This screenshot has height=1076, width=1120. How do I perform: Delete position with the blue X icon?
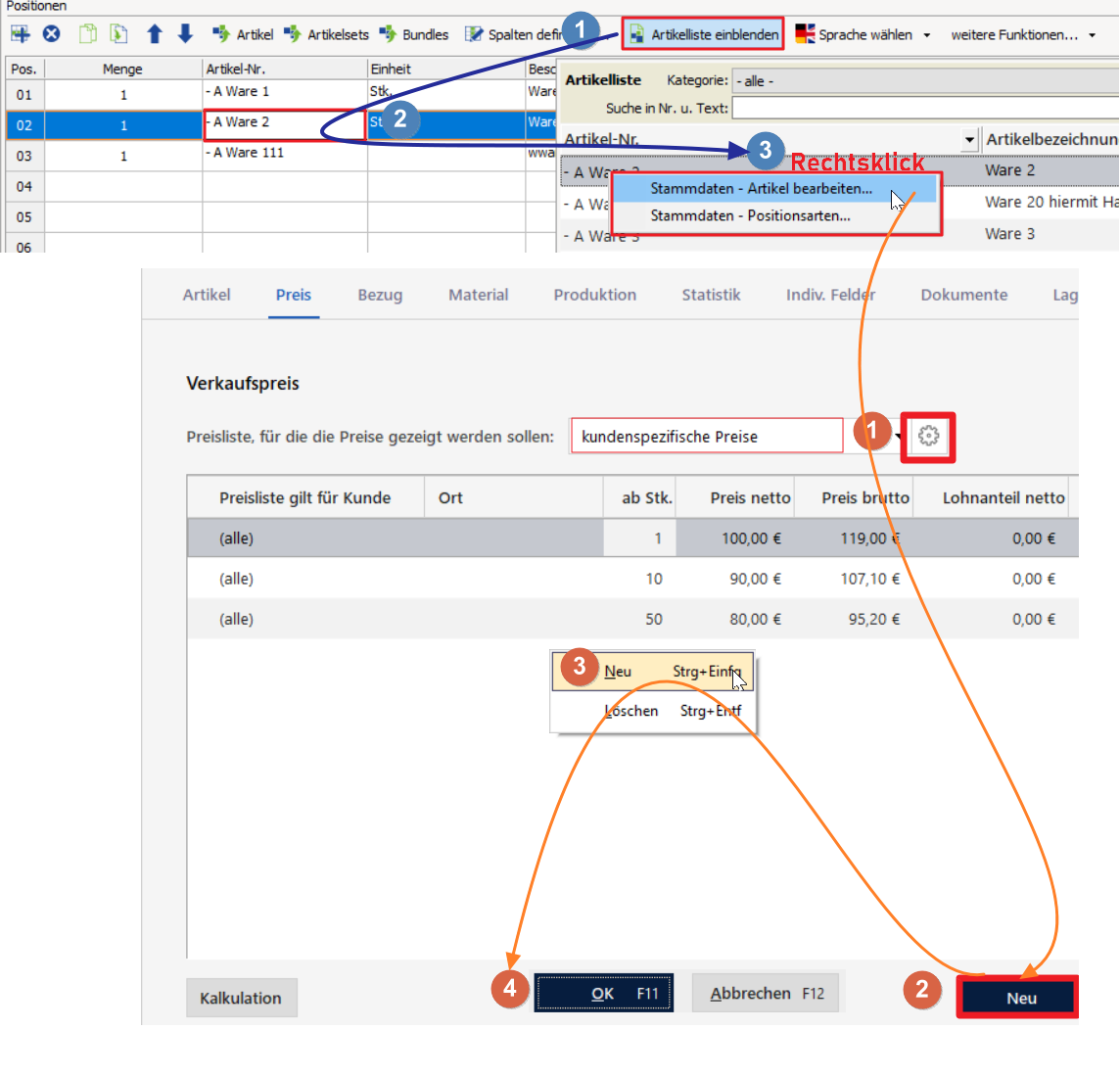point(52,33)
